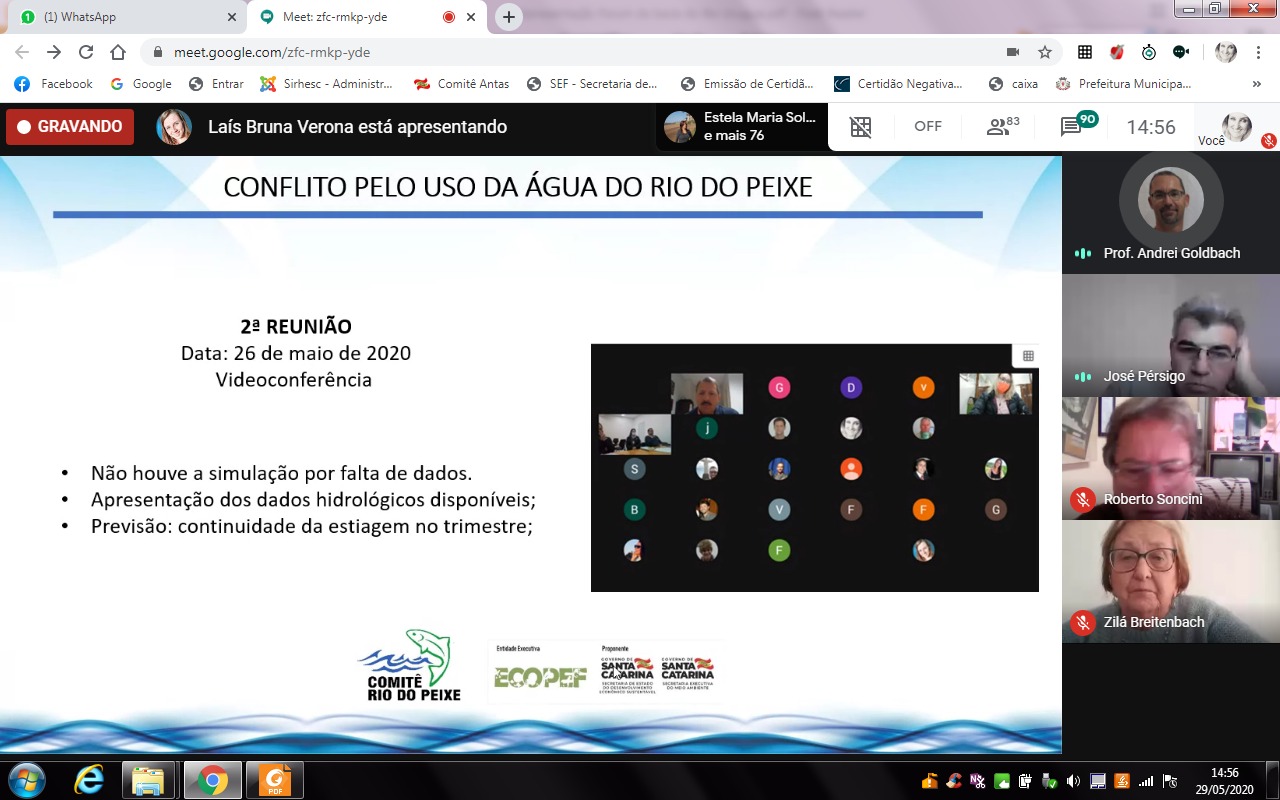Expand Estela Maria Sol... e mais 76 list
The height and width of the screenshot is (800, 1280).
click(x=742, y=127)
